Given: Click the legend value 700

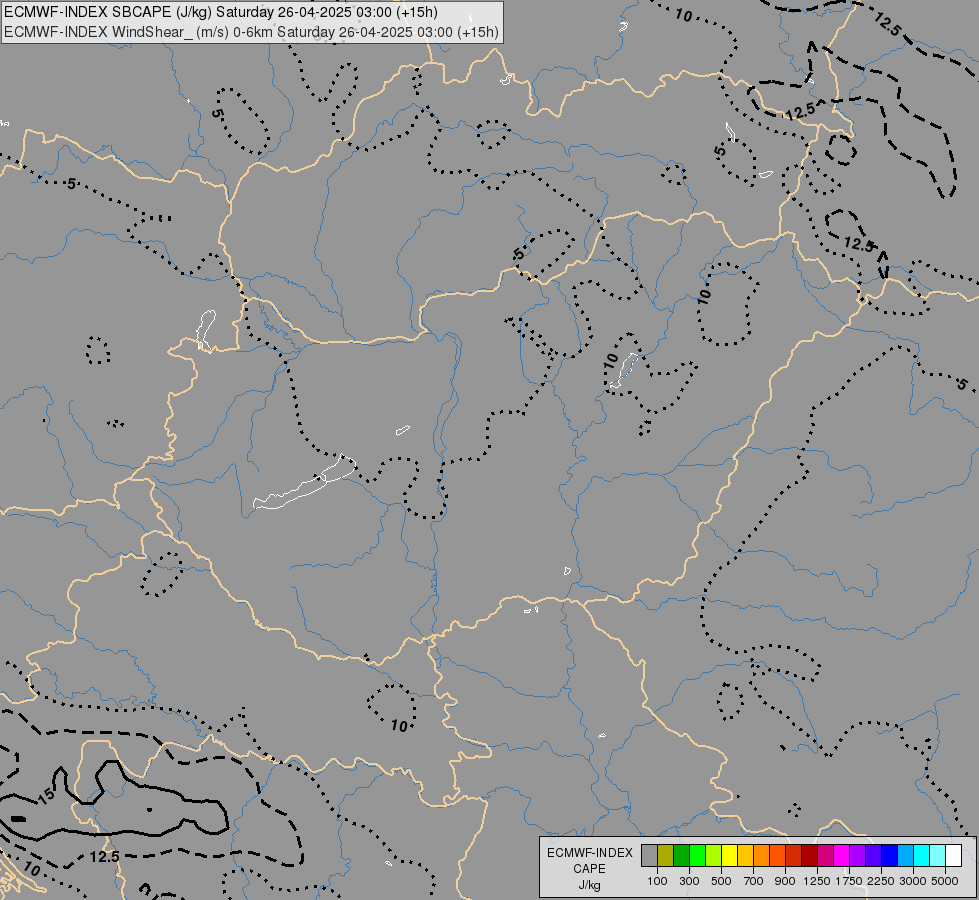Looking at the screenshot, I should click(754, 881).
